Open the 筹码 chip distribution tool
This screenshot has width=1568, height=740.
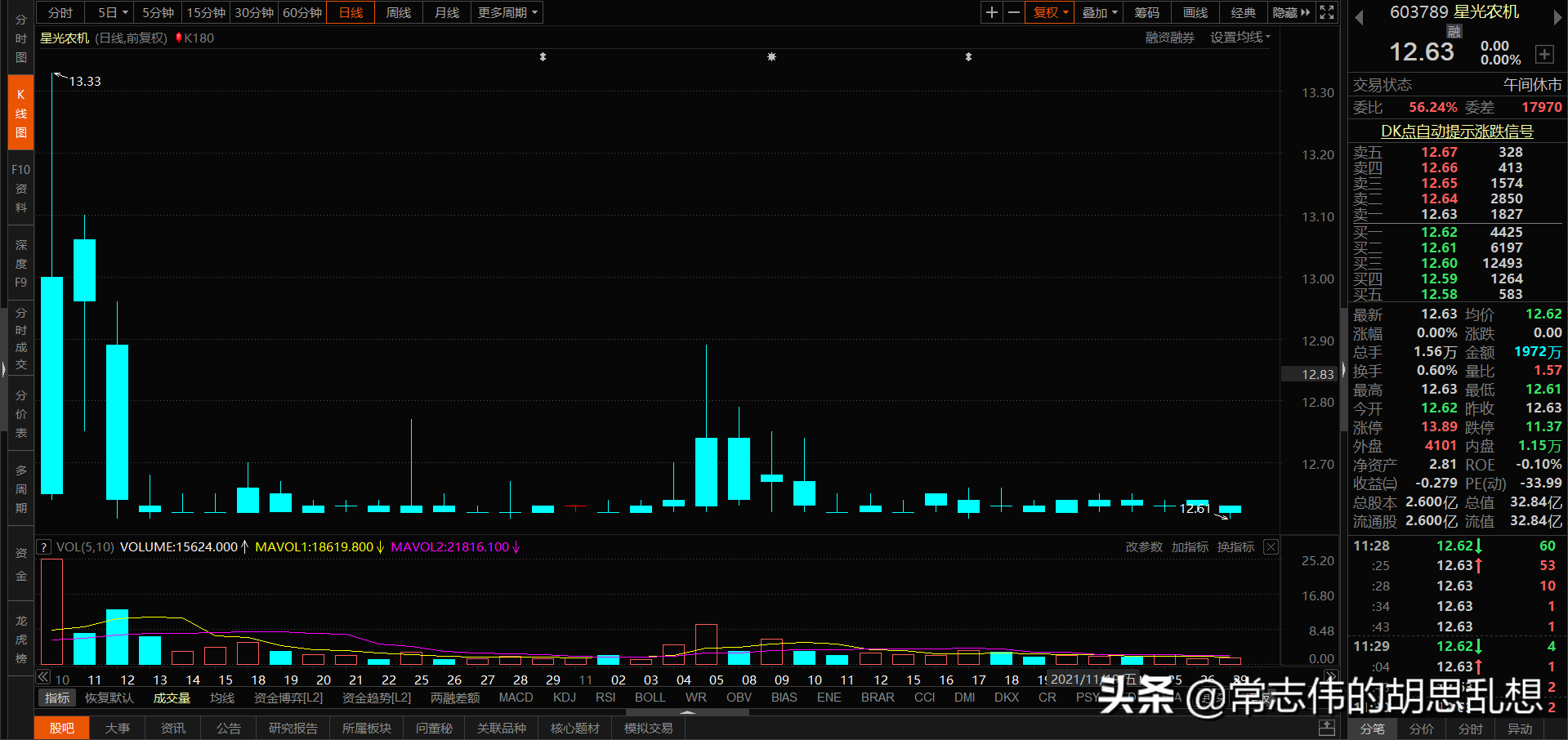1146,12
